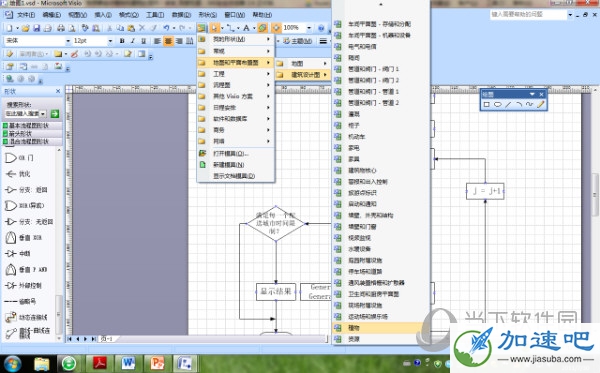Viewport: 600px width, 373px height.
Task: Open the font size dropdown (12pt)
Action: (x=110, y=41)
